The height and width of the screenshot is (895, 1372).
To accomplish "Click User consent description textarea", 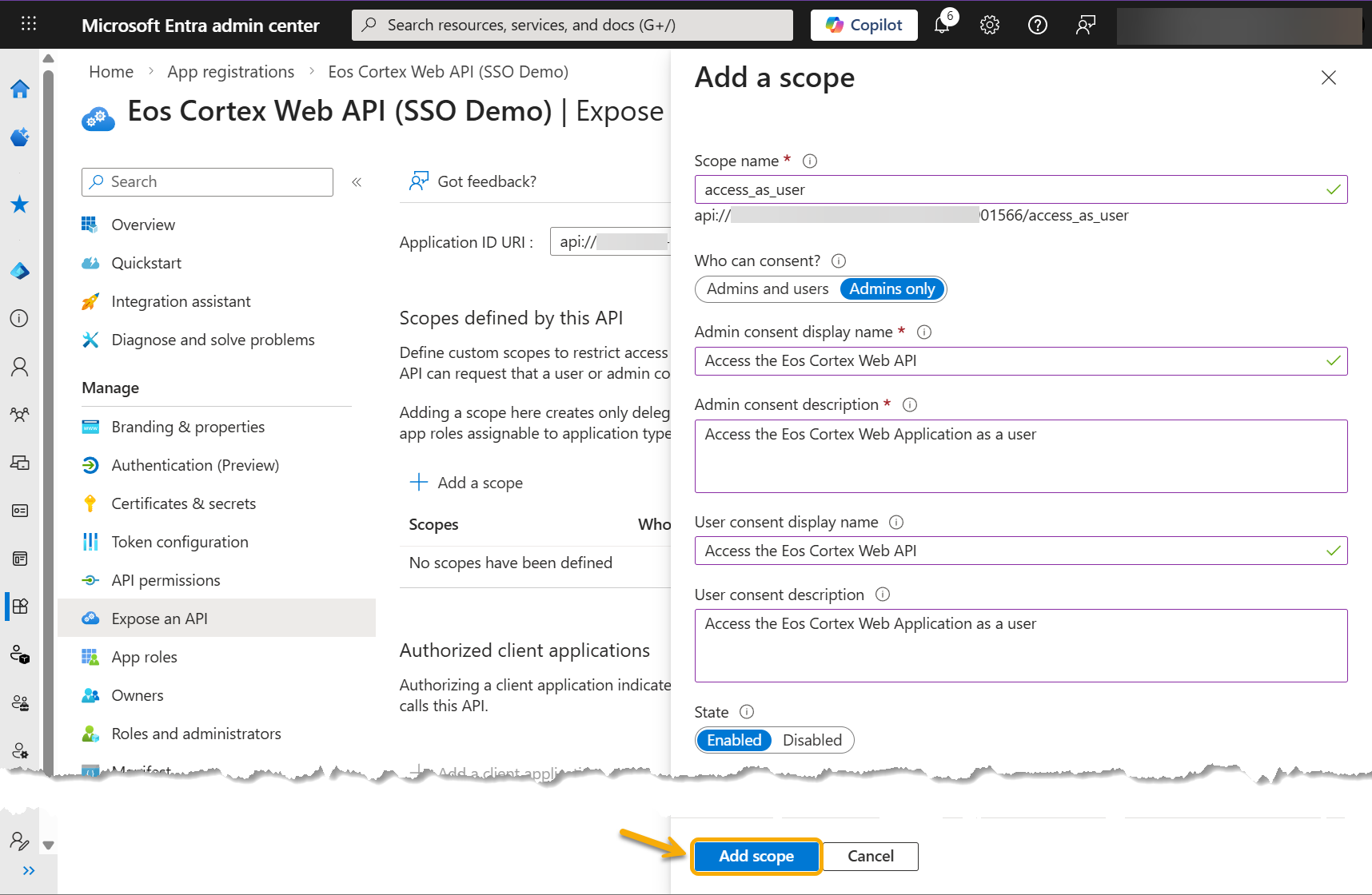I will 1021,646.
